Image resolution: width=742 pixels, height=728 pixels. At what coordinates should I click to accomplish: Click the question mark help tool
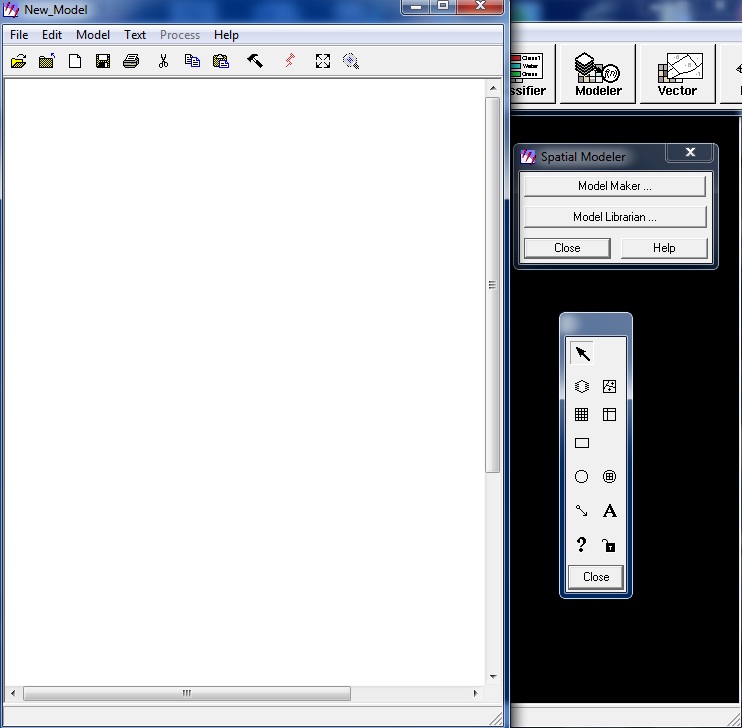click(582, 545)
